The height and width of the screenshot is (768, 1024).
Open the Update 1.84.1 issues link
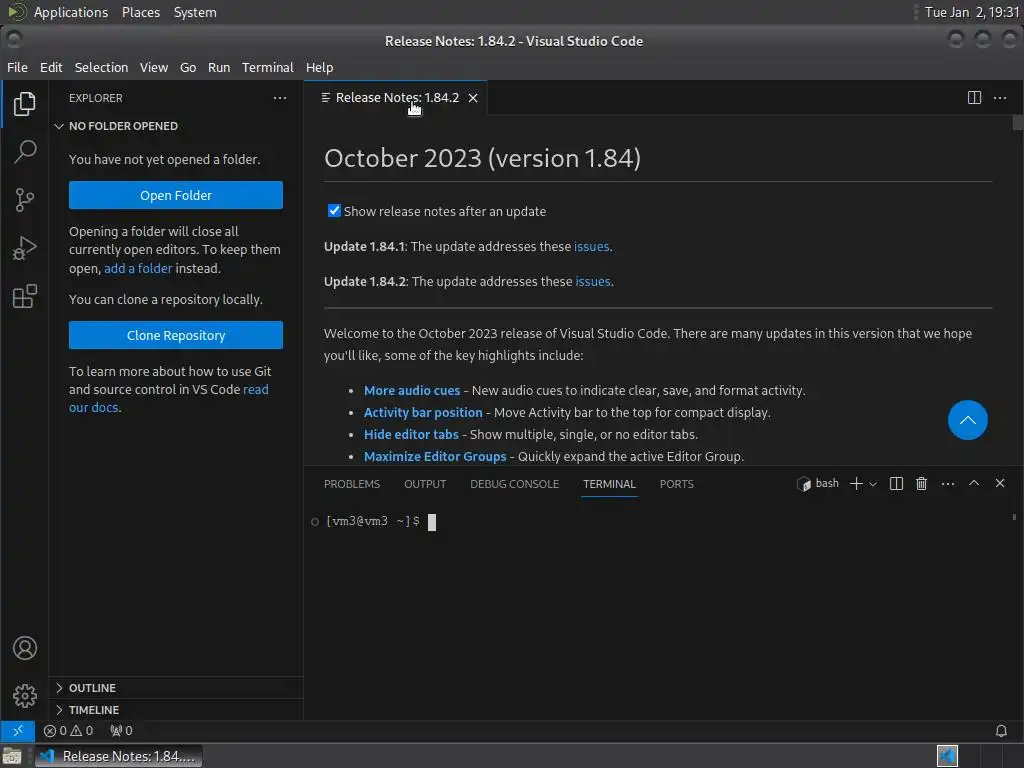point(592,246)
